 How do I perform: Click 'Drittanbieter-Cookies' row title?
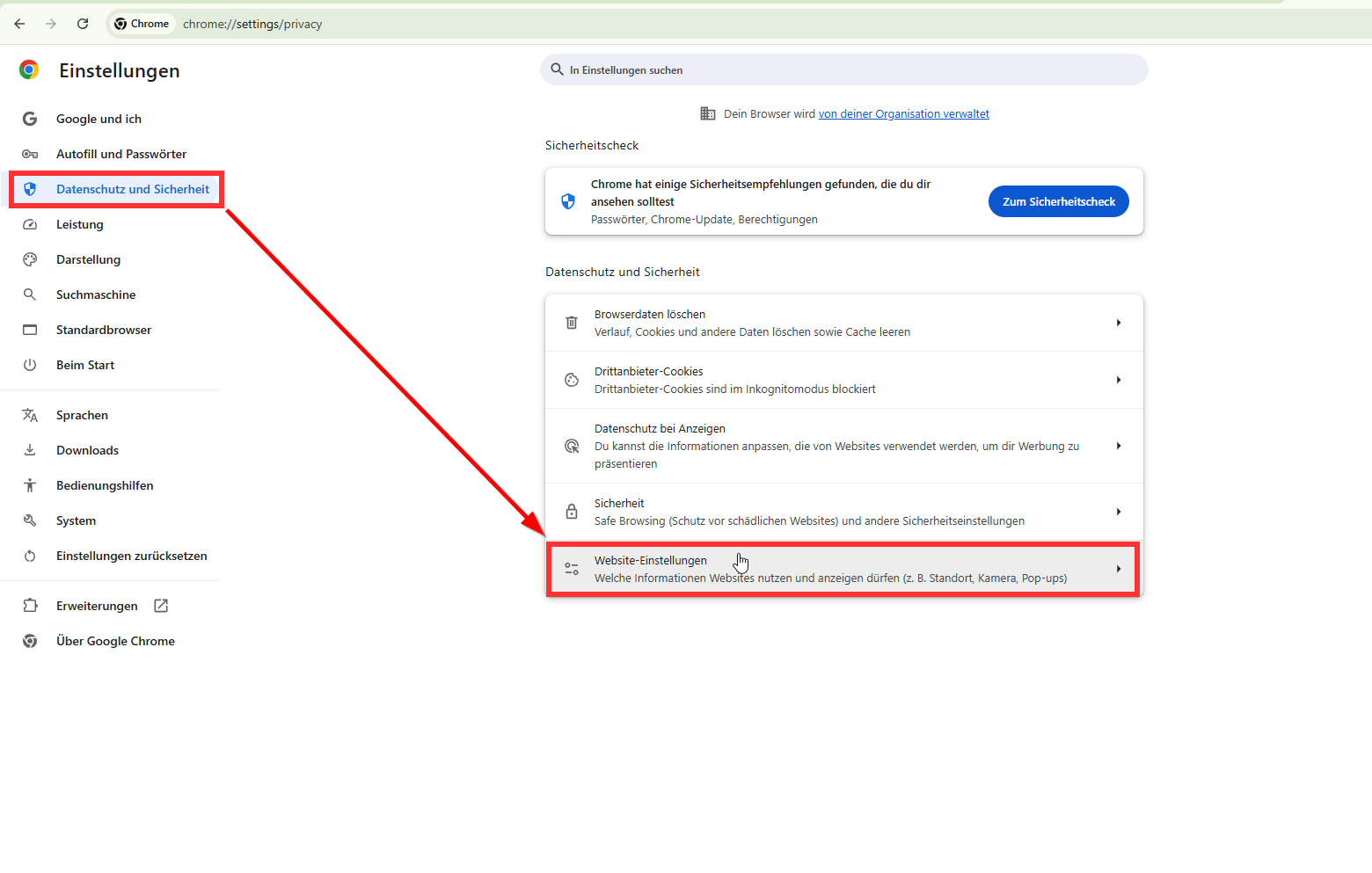[x=649, y=371]
